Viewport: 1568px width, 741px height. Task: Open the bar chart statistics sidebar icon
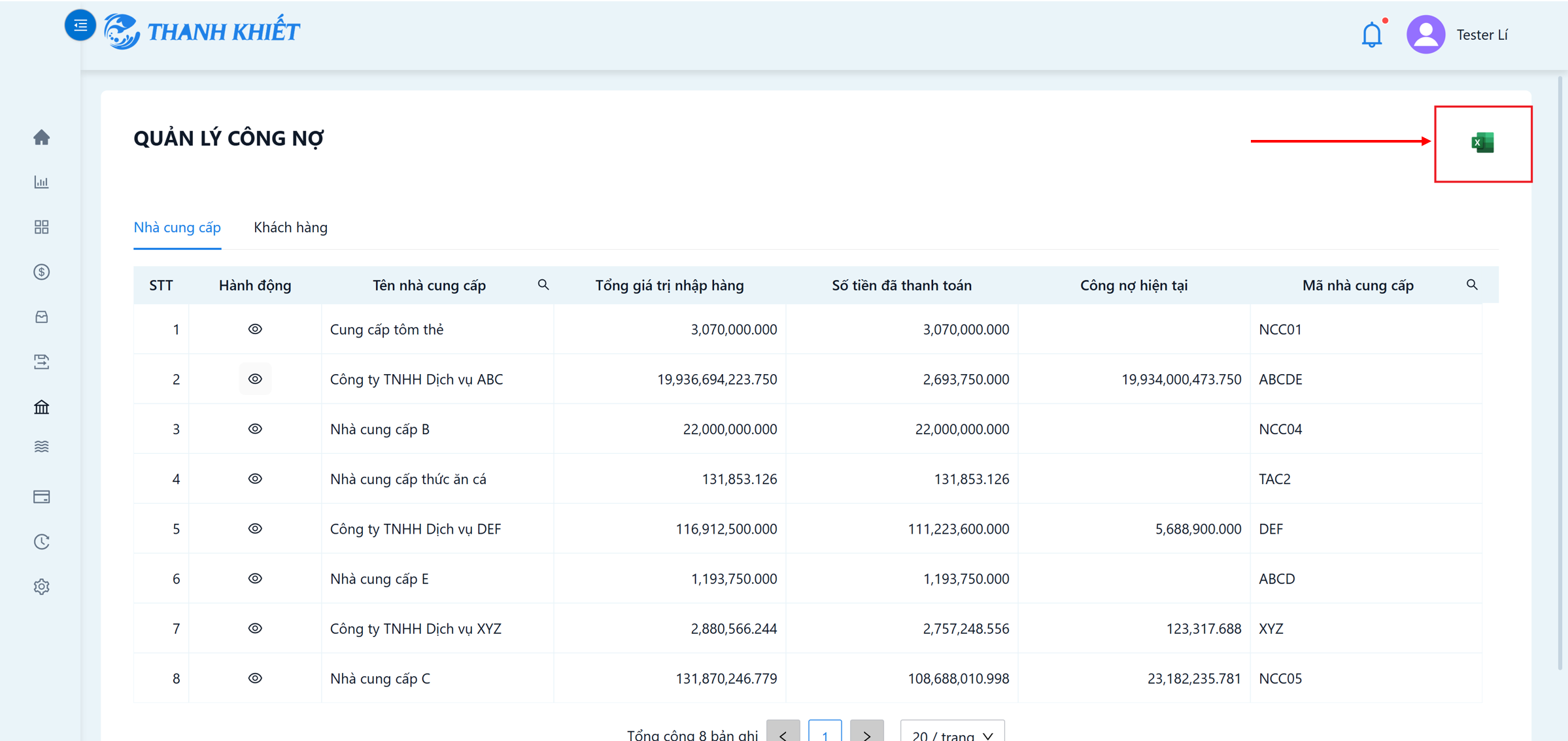[42, 182]
